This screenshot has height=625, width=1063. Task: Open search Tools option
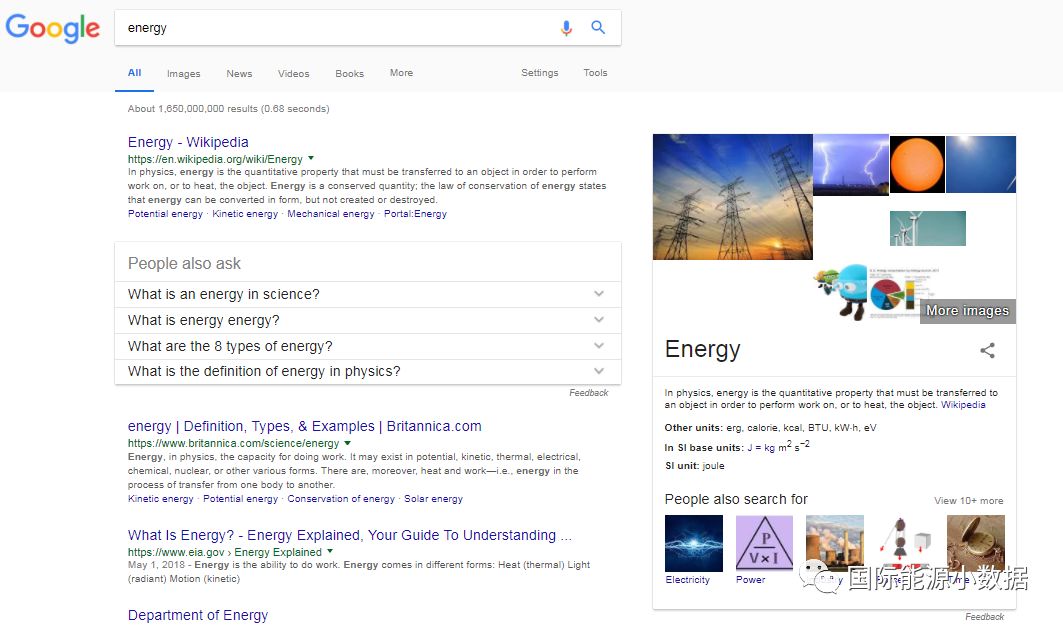[x=595, y=73]
